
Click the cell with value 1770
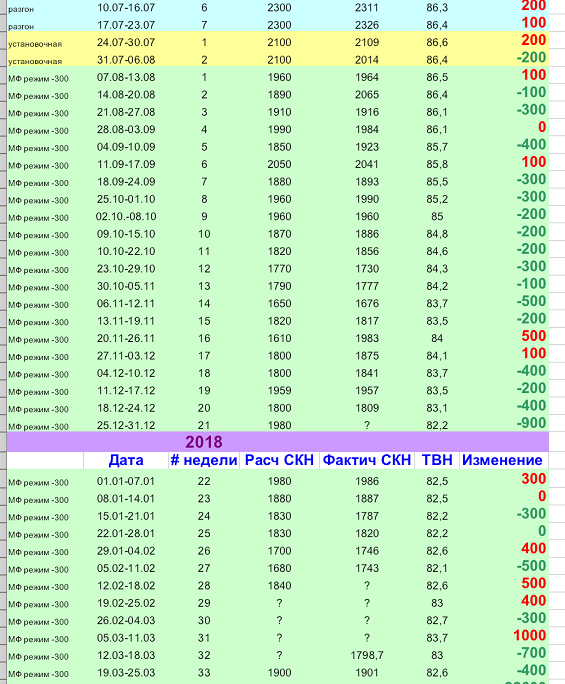(279, 269)
